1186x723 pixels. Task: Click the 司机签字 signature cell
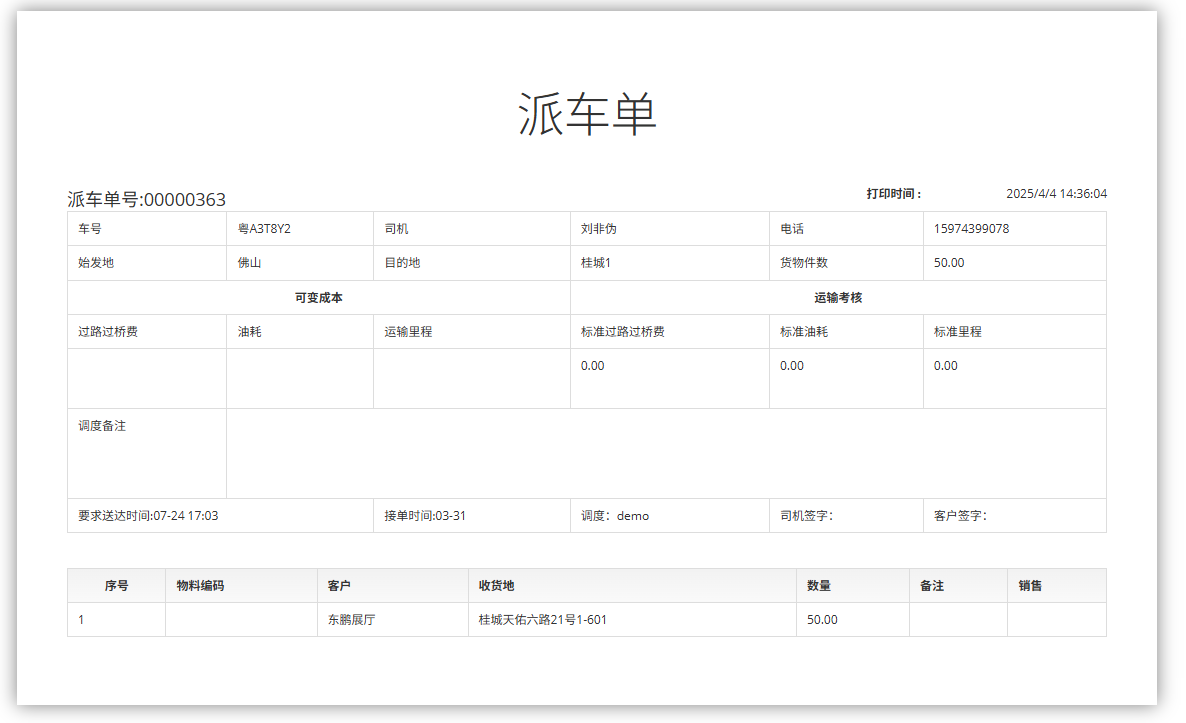click(x=845, y=516)
